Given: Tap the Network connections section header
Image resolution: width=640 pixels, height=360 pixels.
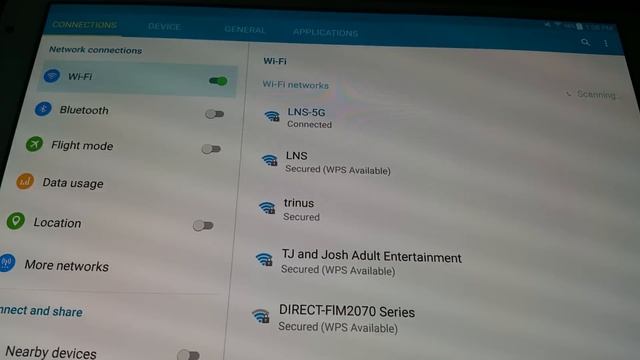Looking at the screenshot, I should click(96, 50).
